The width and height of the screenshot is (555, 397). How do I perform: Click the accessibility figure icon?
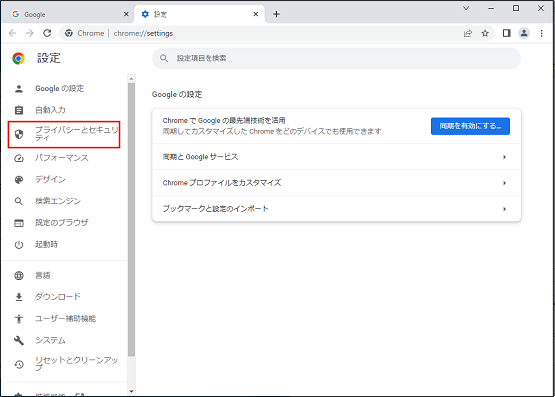click(19, 319)
